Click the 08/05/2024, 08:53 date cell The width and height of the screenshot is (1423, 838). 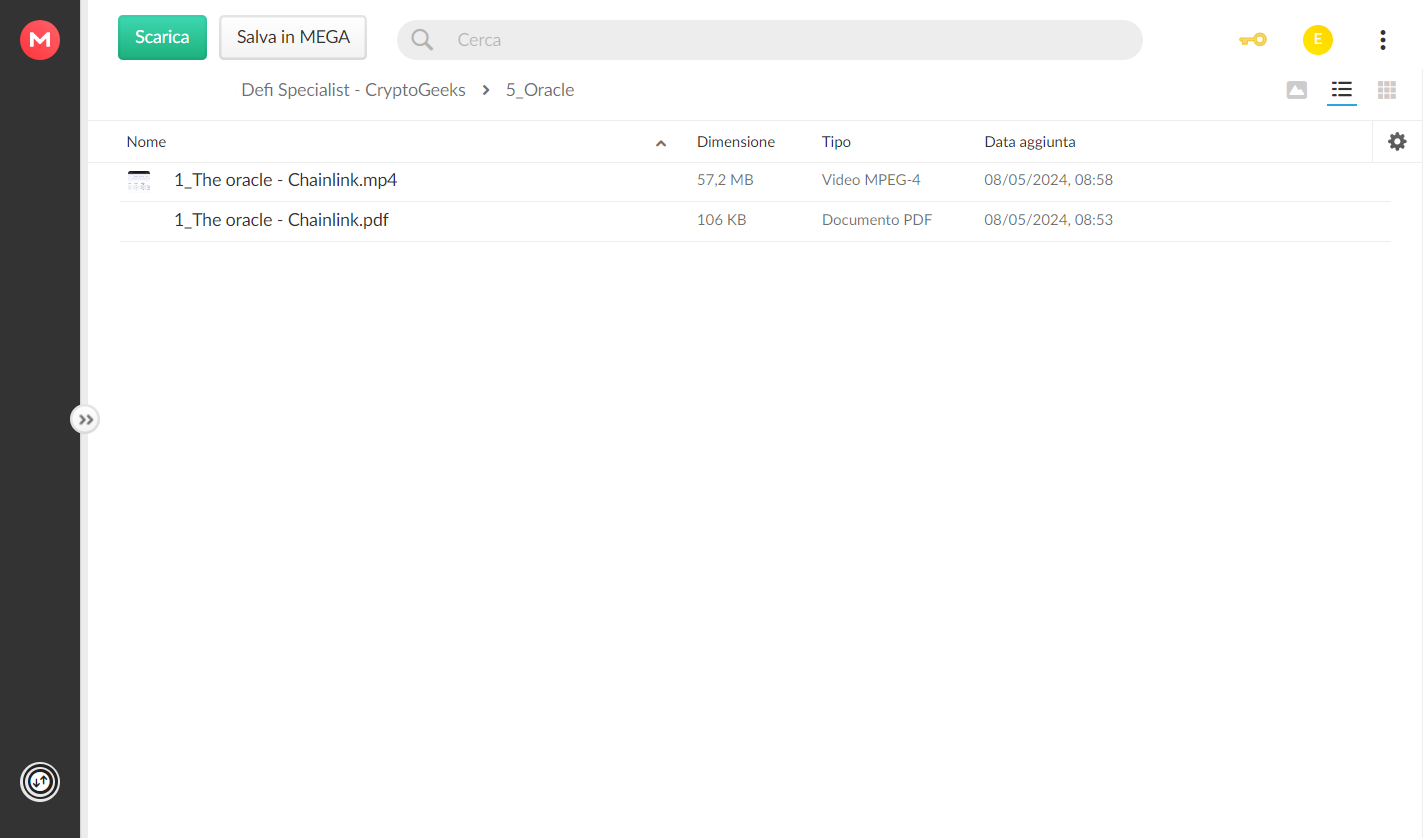click(x=1048, y=220)
